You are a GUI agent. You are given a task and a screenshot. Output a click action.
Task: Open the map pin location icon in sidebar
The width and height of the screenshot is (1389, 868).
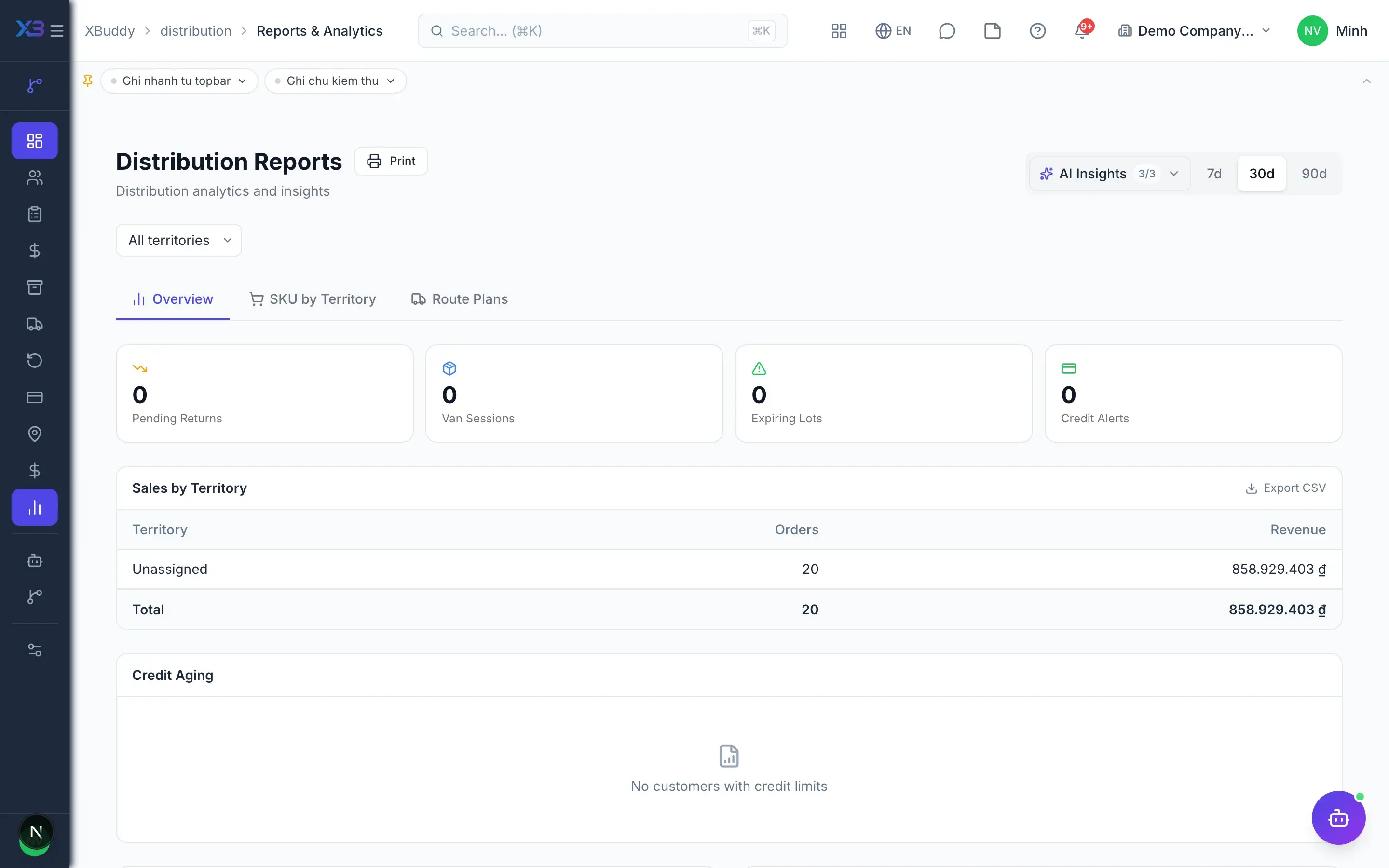coord(34,434)
